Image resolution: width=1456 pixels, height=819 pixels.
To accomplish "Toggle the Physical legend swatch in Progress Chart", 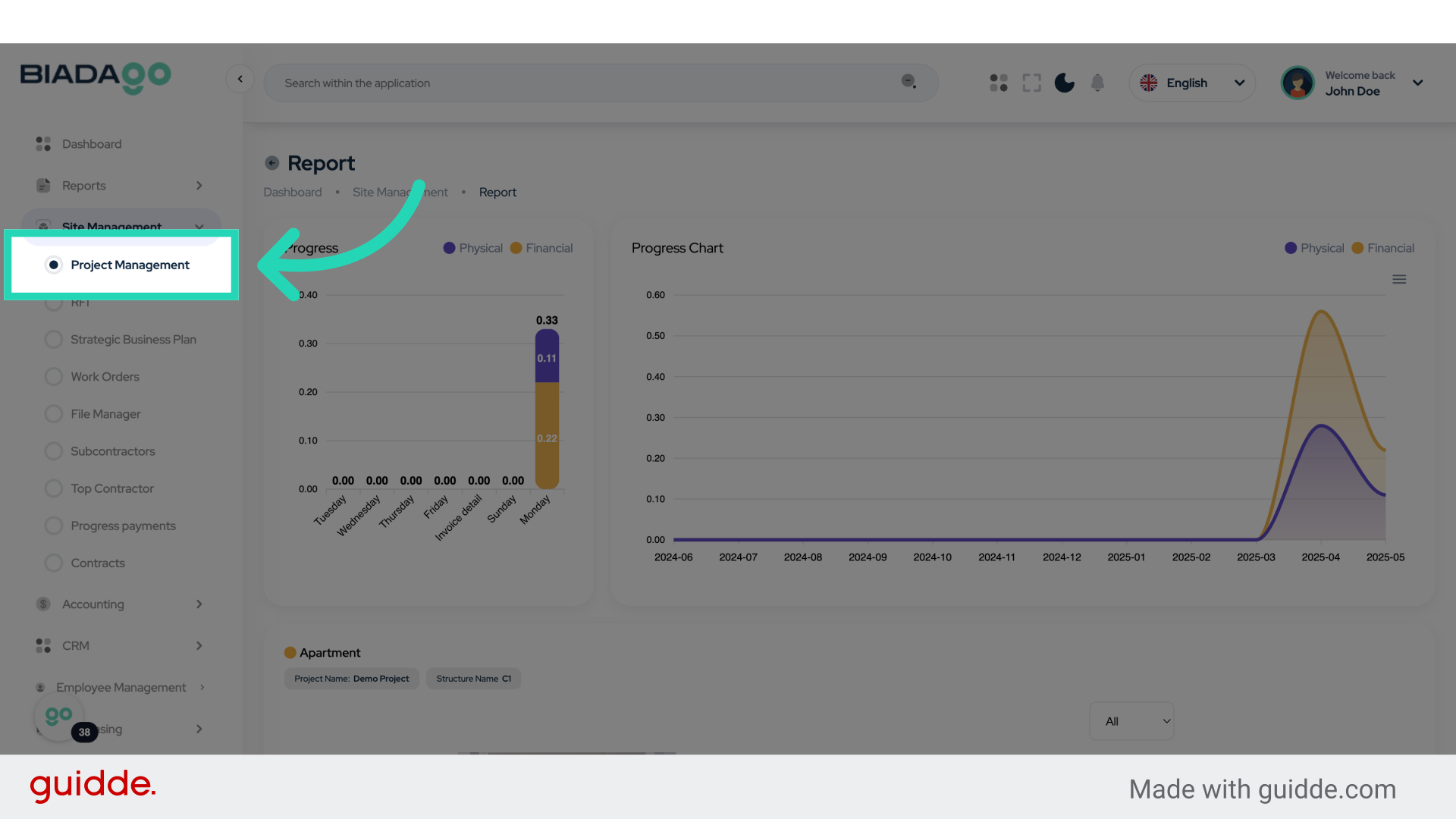I will pos(1291,248).
